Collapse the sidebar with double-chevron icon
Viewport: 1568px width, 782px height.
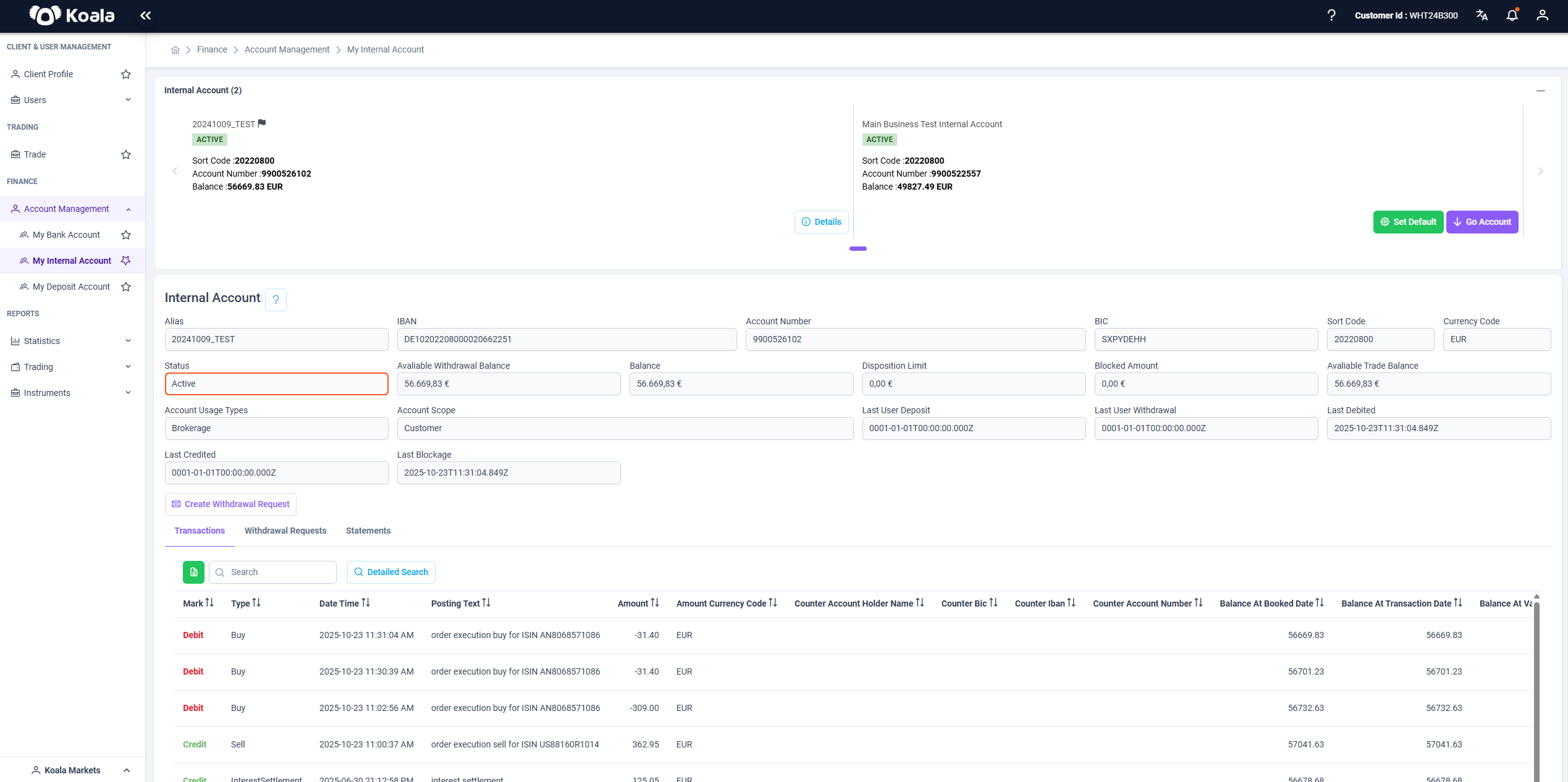coord(145,16)
